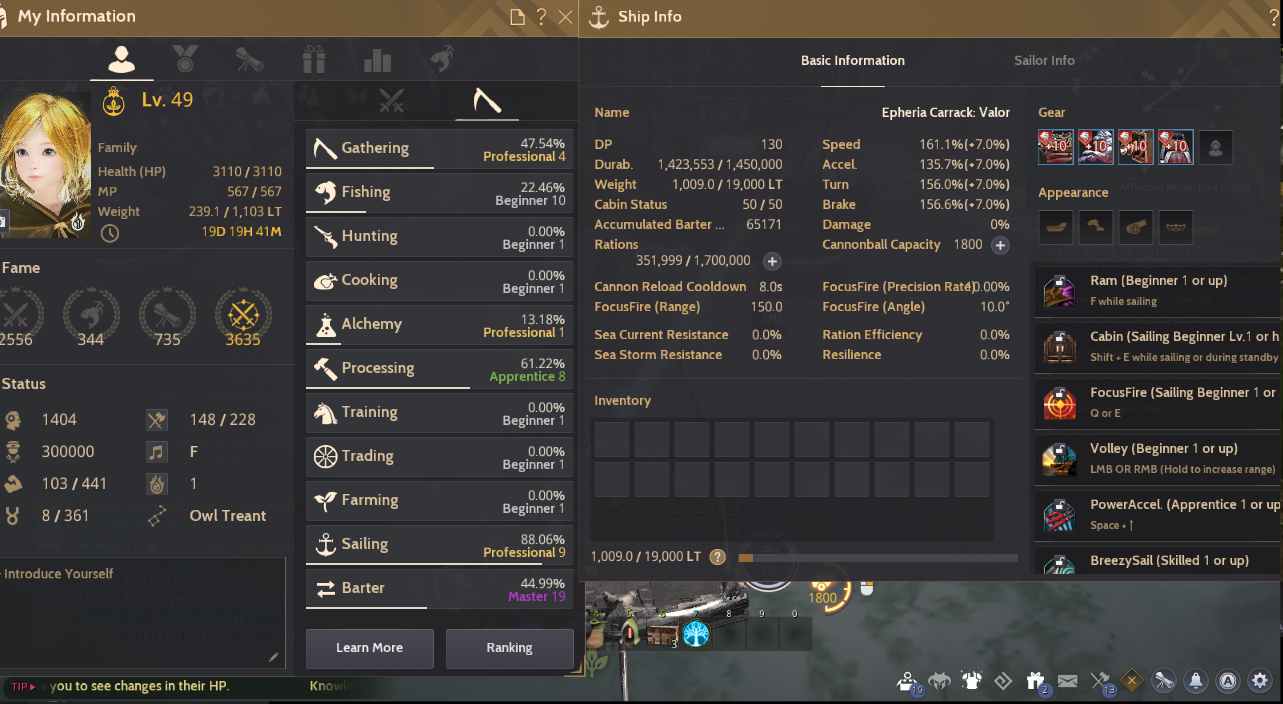Select the Hunting life skill row
The width and height of the screenshot is (1283, 704).
439,236
